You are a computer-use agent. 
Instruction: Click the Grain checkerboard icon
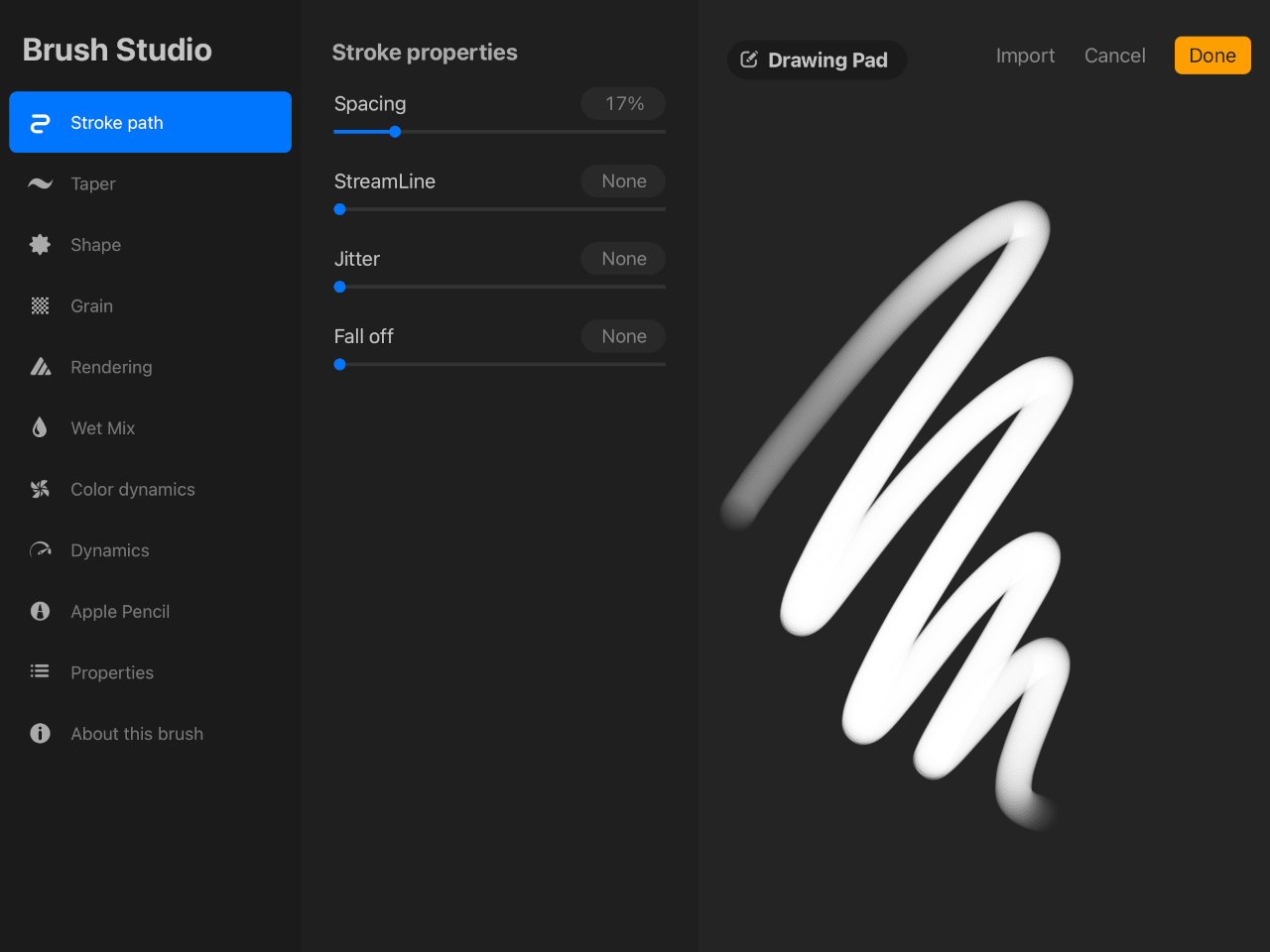click(x=39, y=305)
